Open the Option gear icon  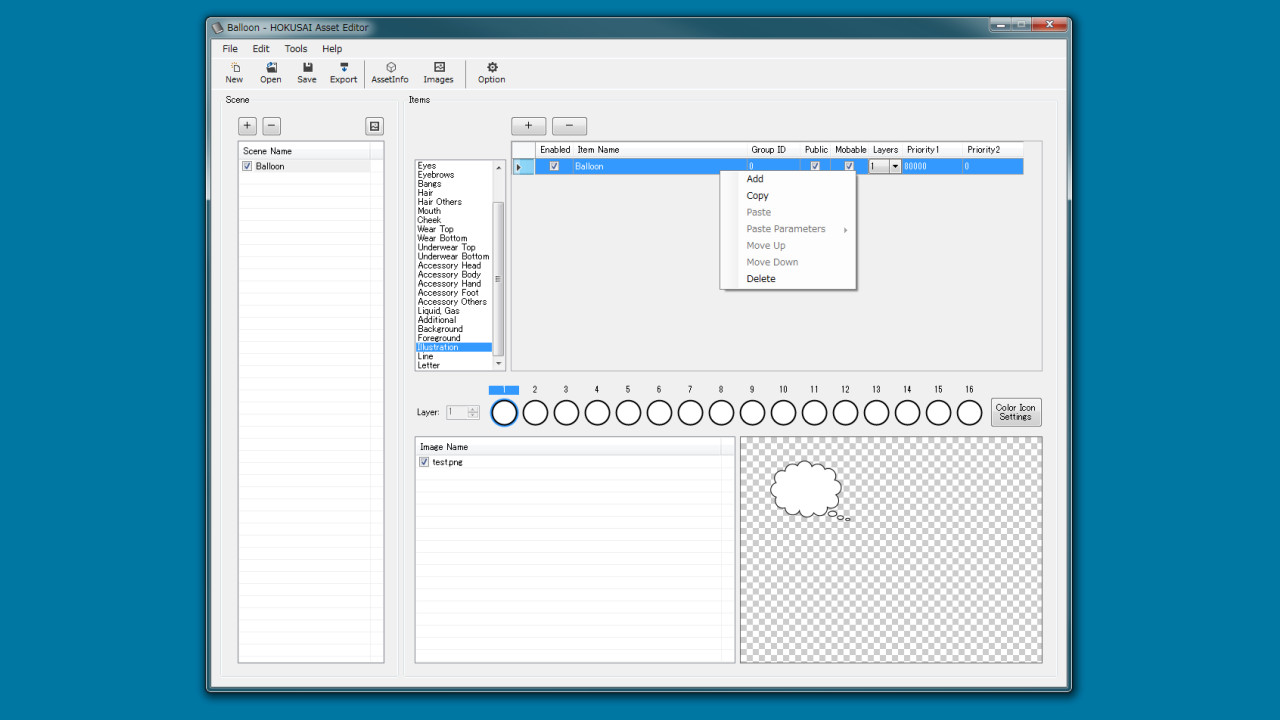point(491,72)
